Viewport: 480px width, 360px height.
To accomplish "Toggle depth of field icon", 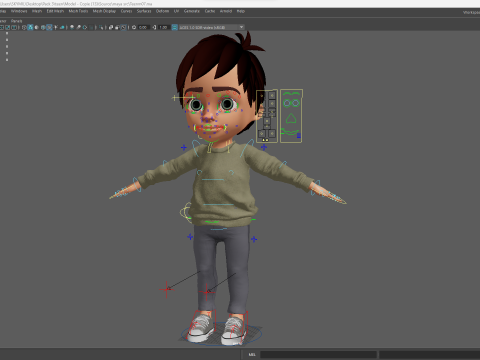I will (x=91, y=27).
